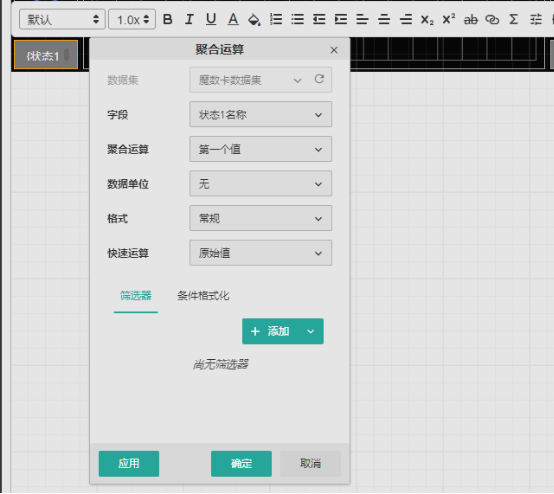Click the sigma aggregate icon
The width and height of the screenshot is (554, 494).
[x=514, y=19]
